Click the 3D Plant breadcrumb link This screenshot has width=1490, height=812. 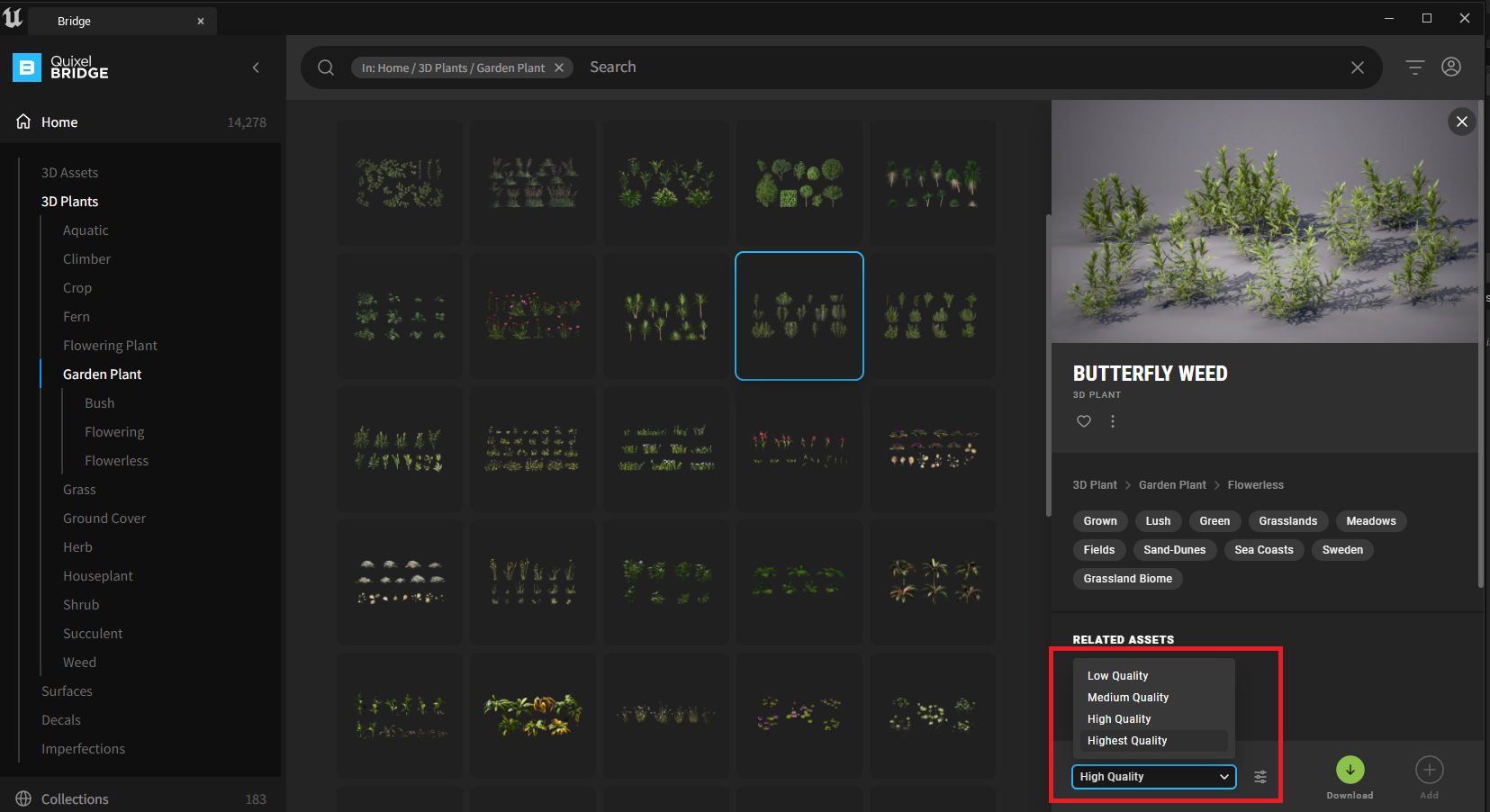coord(1095,485)
